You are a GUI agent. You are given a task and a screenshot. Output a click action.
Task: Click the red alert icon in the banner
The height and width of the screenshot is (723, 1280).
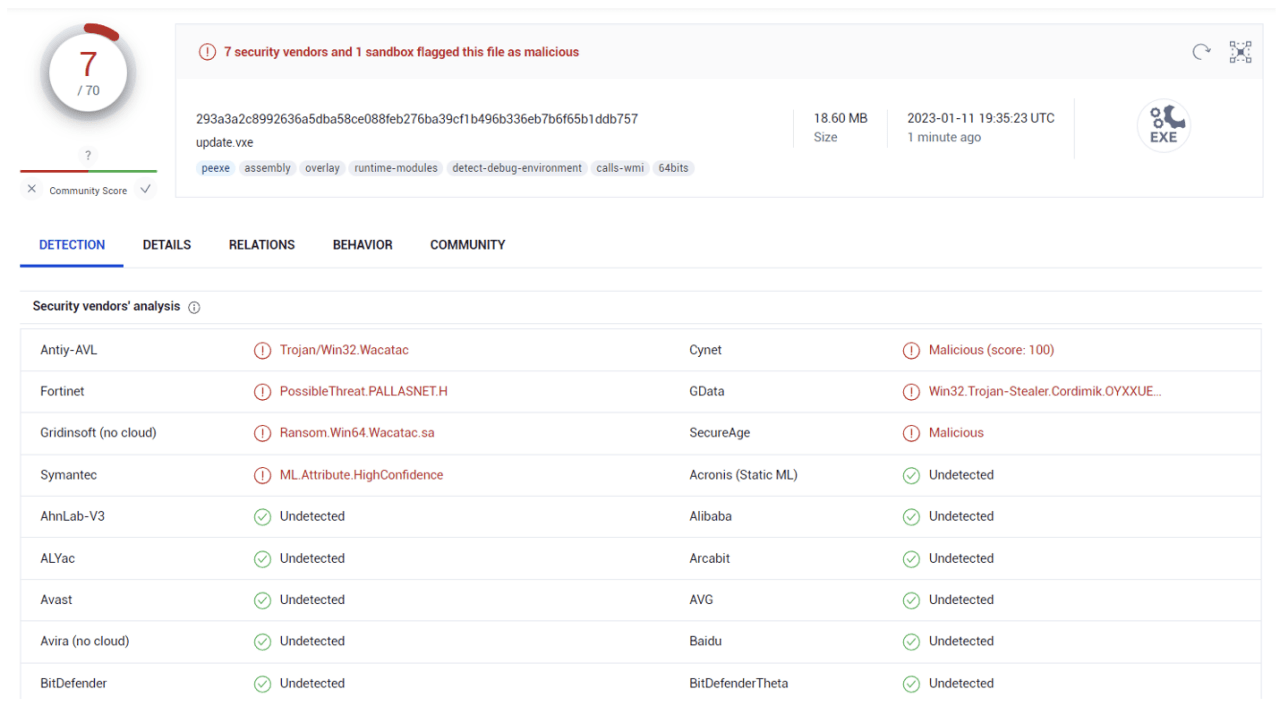pos(207,52)
